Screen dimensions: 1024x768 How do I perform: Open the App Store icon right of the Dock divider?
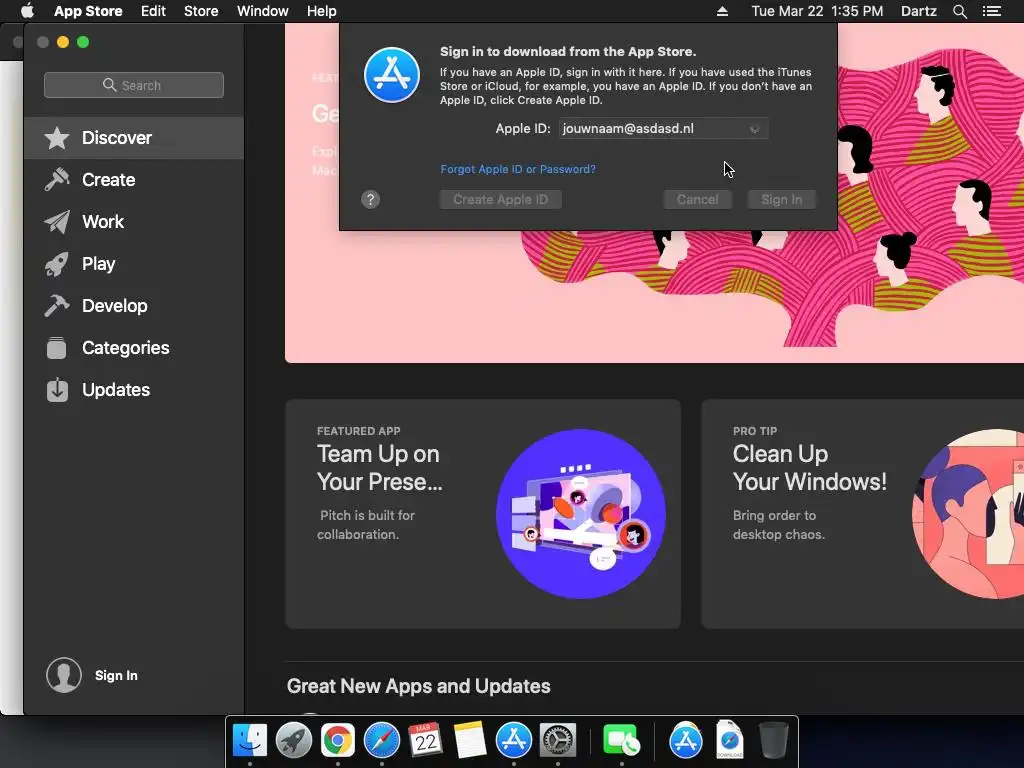point(686,741)
